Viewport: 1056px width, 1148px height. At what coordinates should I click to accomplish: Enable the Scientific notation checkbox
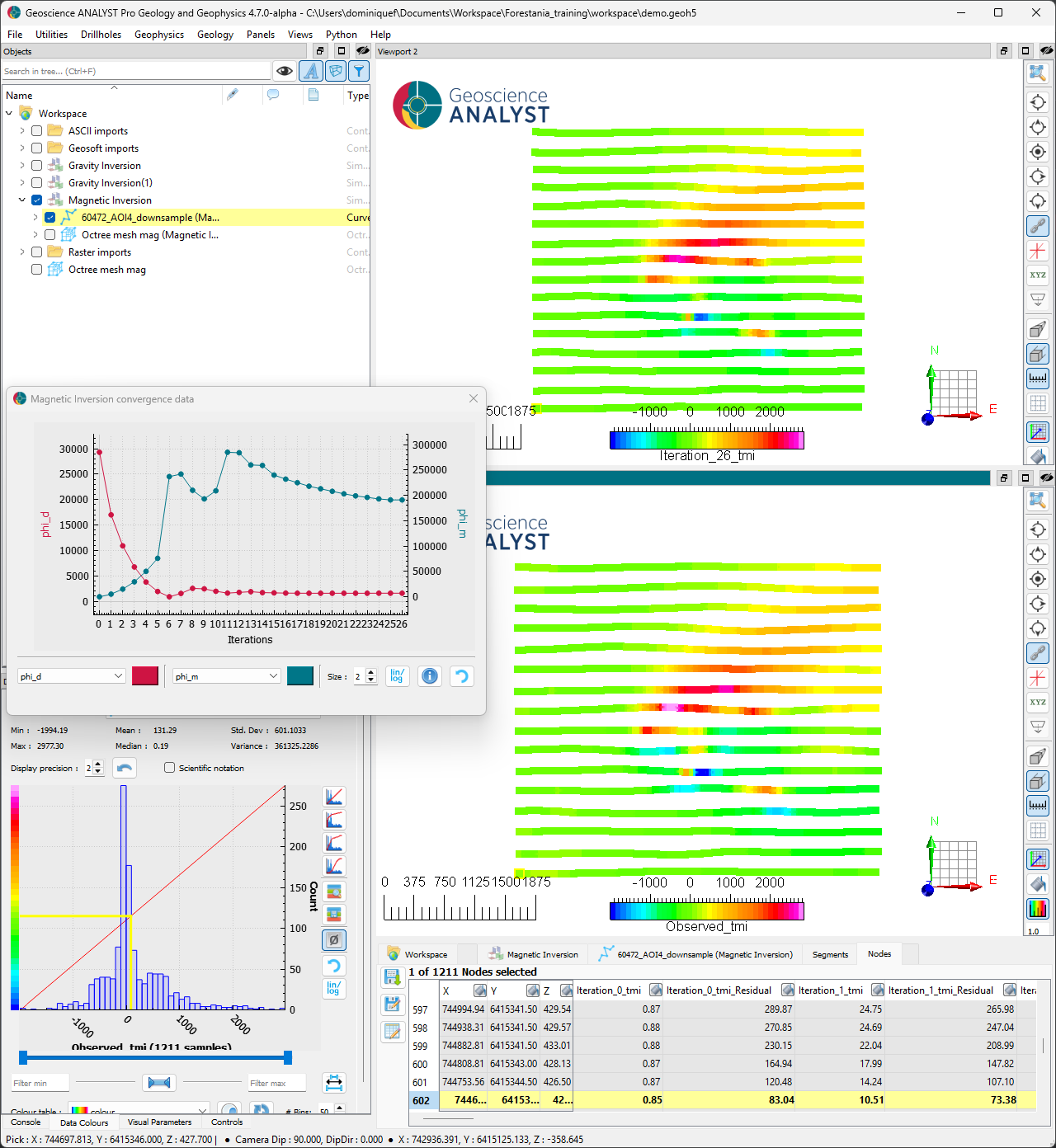[170, 768]
